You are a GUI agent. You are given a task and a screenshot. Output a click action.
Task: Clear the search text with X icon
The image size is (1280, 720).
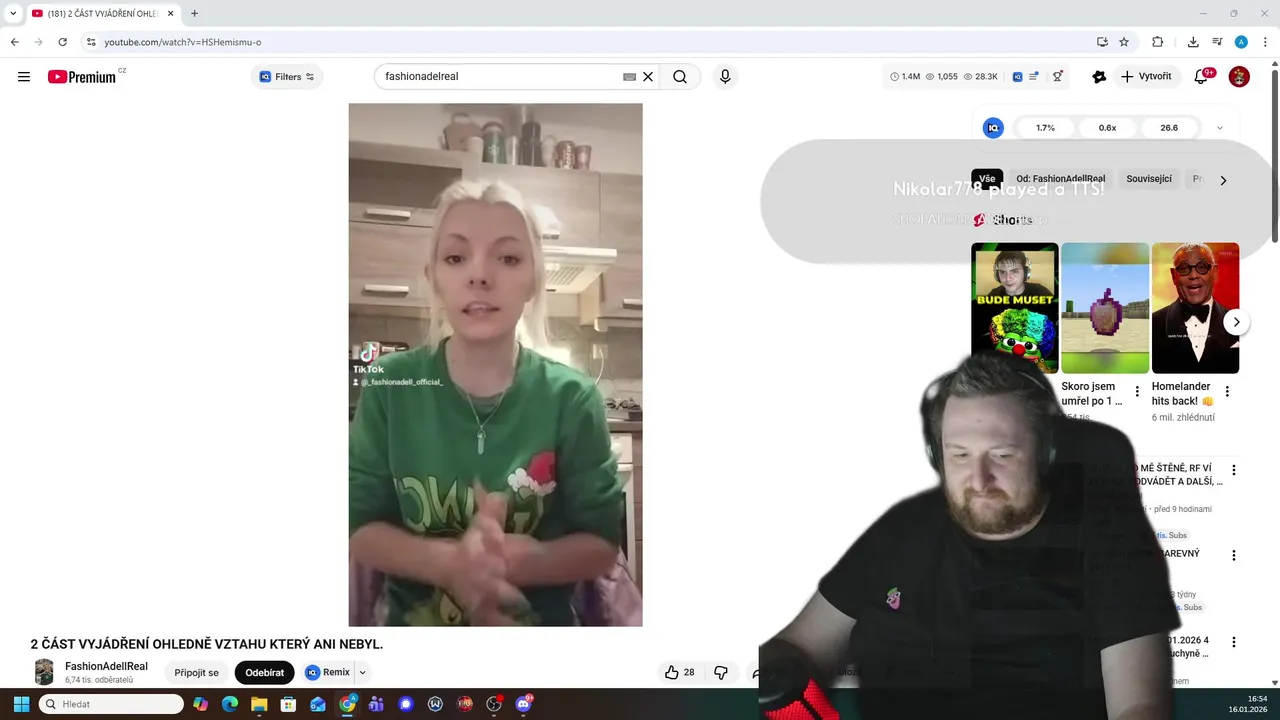pyautogui.click(x=648, y=77)
